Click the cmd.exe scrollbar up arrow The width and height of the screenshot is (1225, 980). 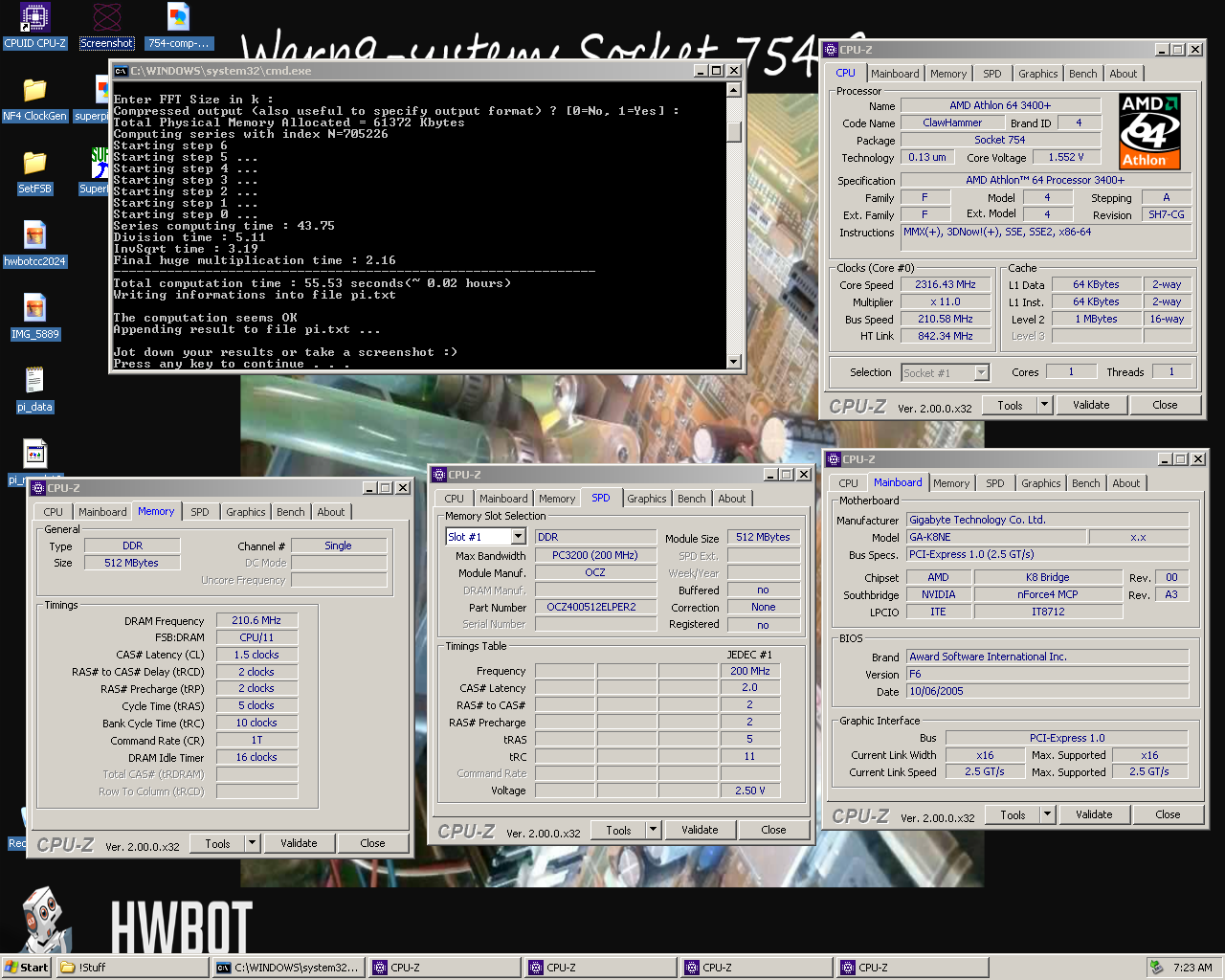[734, 90]
